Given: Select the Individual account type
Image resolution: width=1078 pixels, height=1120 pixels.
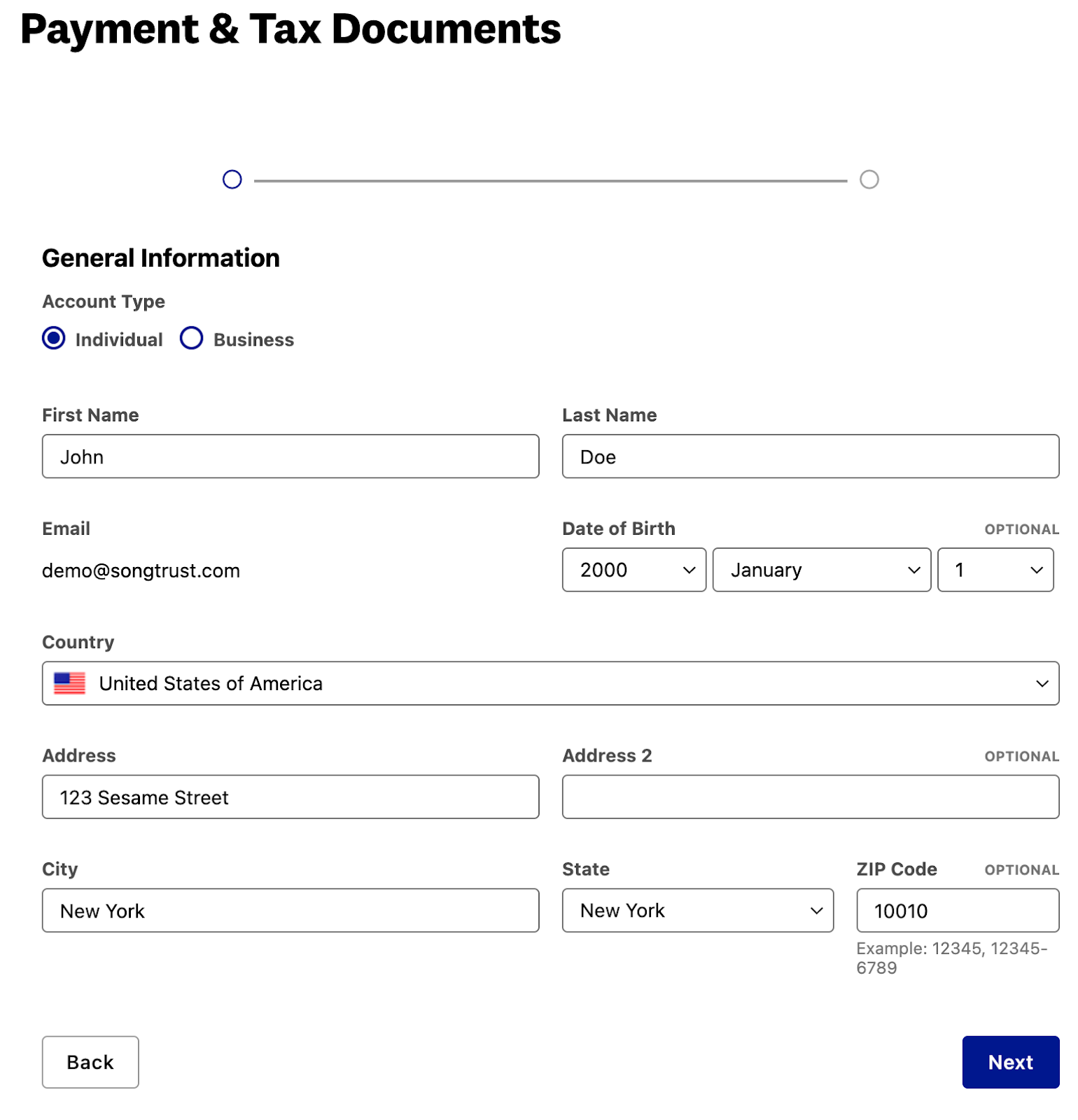Looking at the screenshot, I should tap(54, 339).
